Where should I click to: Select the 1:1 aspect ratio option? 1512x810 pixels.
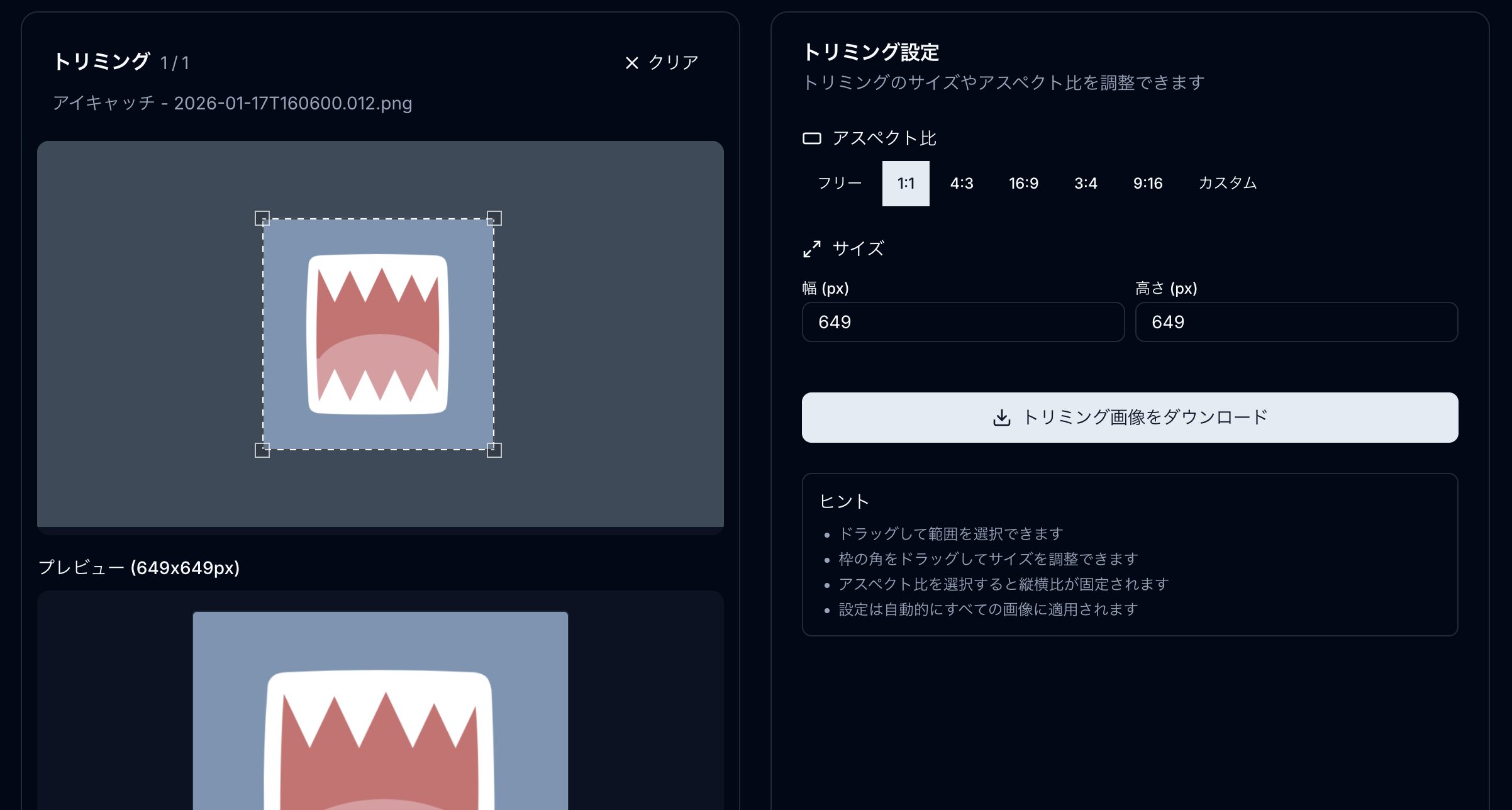906,183
